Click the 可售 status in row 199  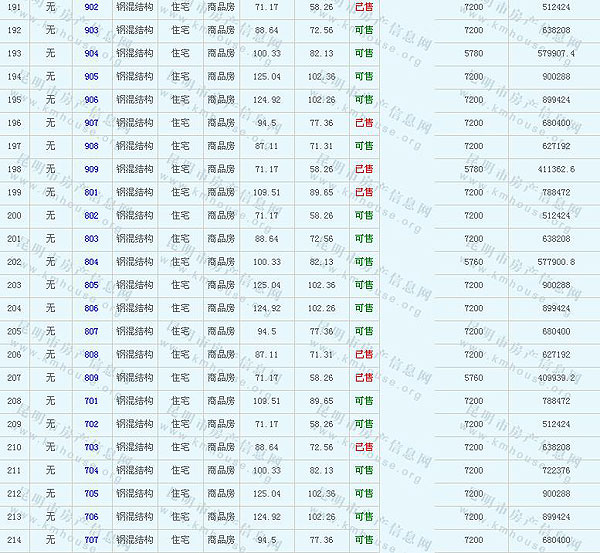coord(364,192)
